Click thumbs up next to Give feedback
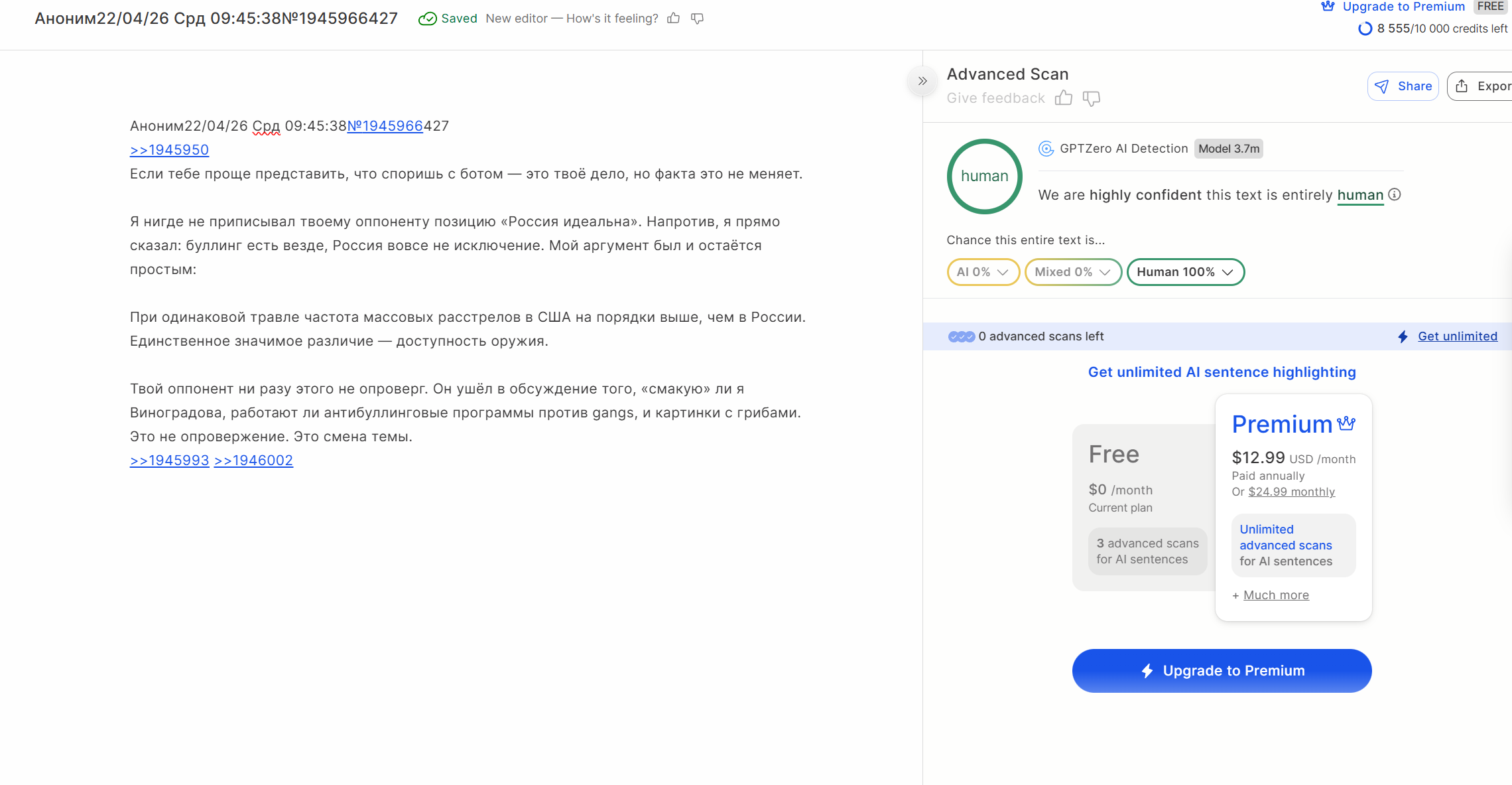1512x785 pixels. pos(1064,98)
